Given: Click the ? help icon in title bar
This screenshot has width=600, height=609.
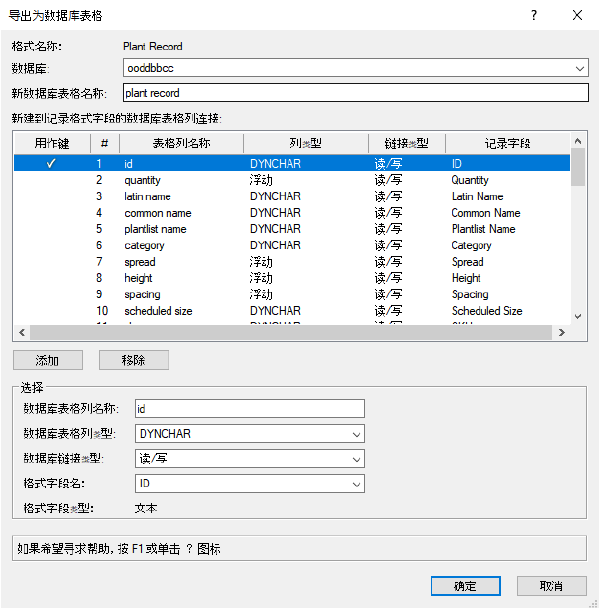Looking at the screenshot, I should [x=534, y=15].
